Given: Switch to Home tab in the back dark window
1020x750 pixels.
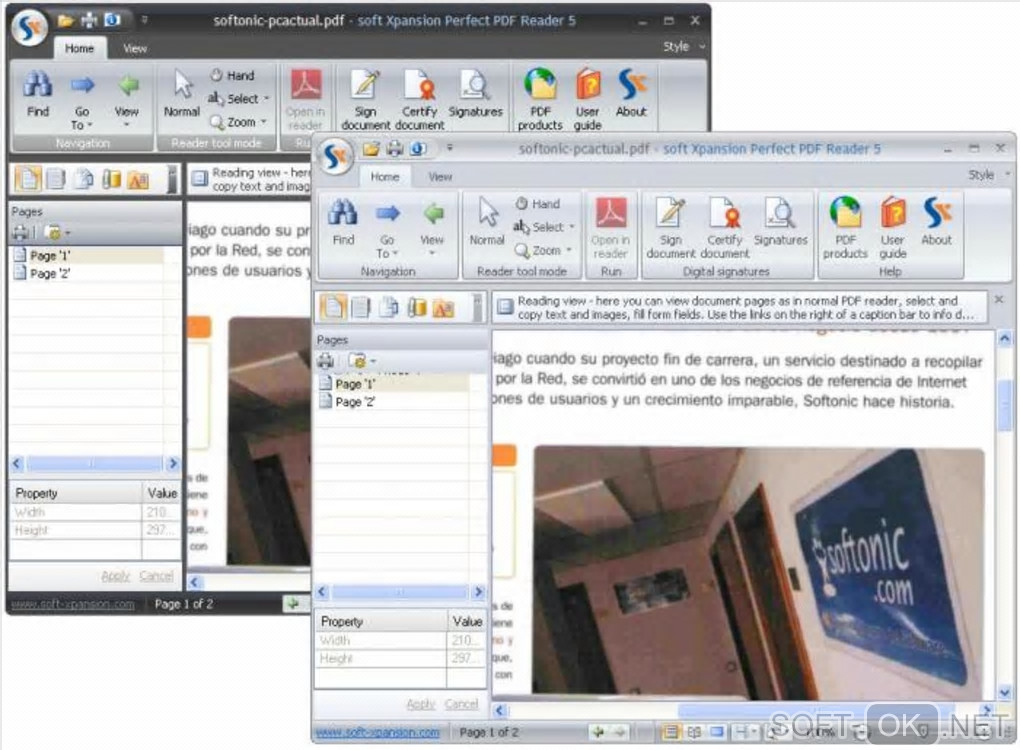Looking at the screenshot, I should click(x=79, y=48).
